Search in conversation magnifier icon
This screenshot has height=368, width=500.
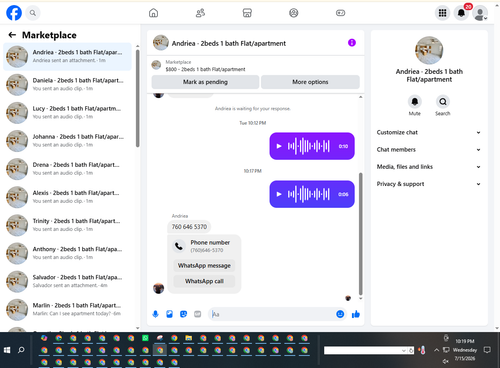pos(443,101)
